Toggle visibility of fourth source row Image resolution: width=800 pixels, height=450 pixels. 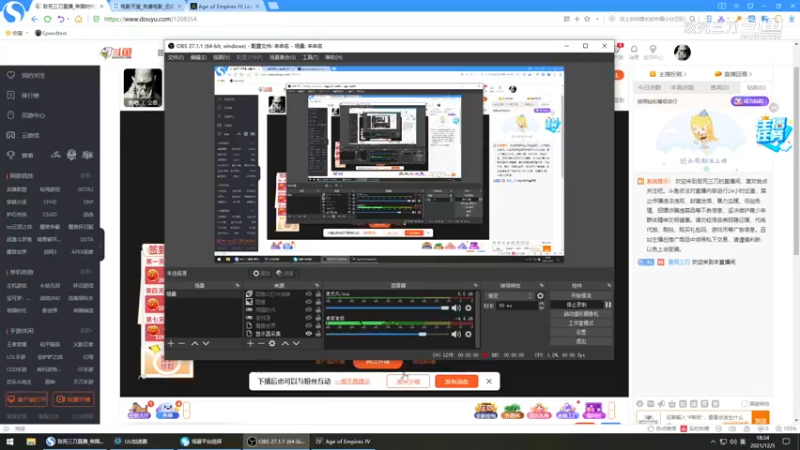[x=309, y=318]
